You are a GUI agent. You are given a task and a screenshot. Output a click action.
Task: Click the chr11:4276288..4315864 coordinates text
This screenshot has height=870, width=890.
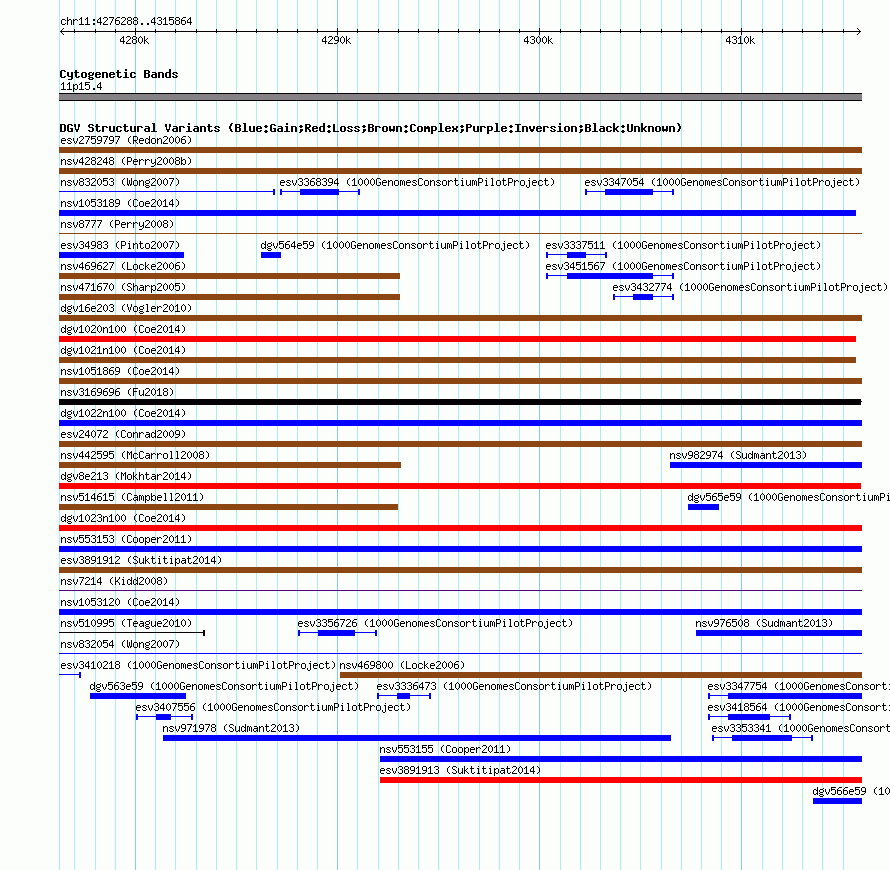[126, 21]
